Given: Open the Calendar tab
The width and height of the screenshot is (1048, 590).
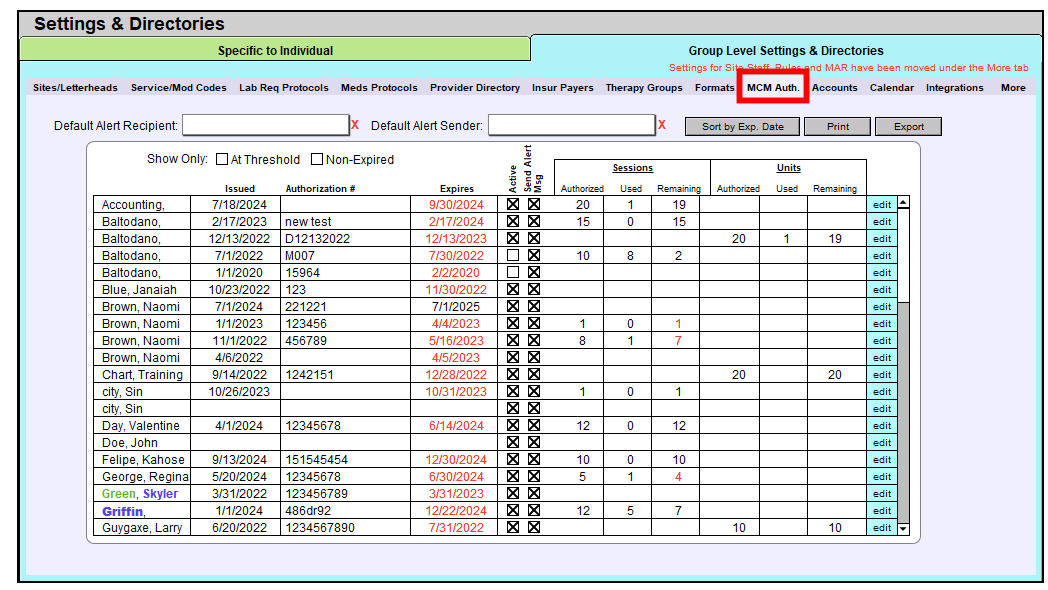Looking at the screenshot, I should pos(892,87).
